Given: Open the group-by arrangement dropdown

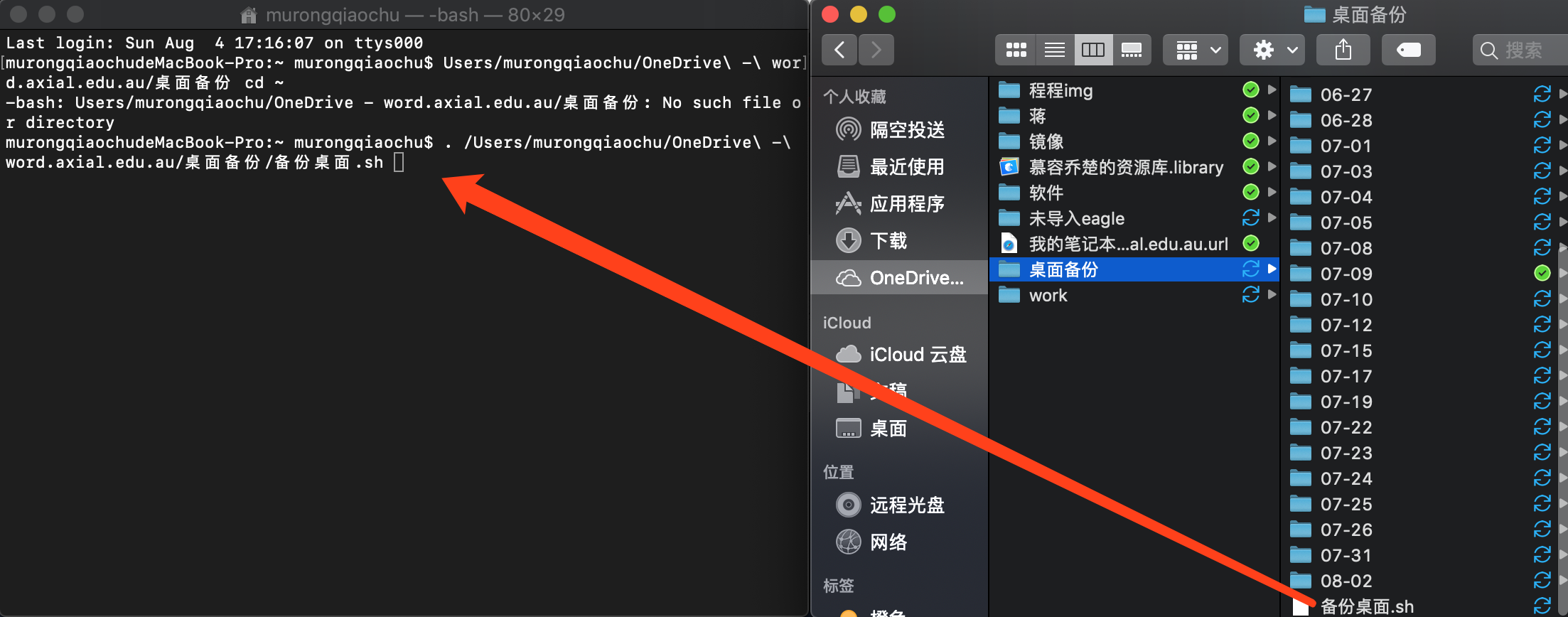Looking at the screenshot, I should click(1196, 50).
